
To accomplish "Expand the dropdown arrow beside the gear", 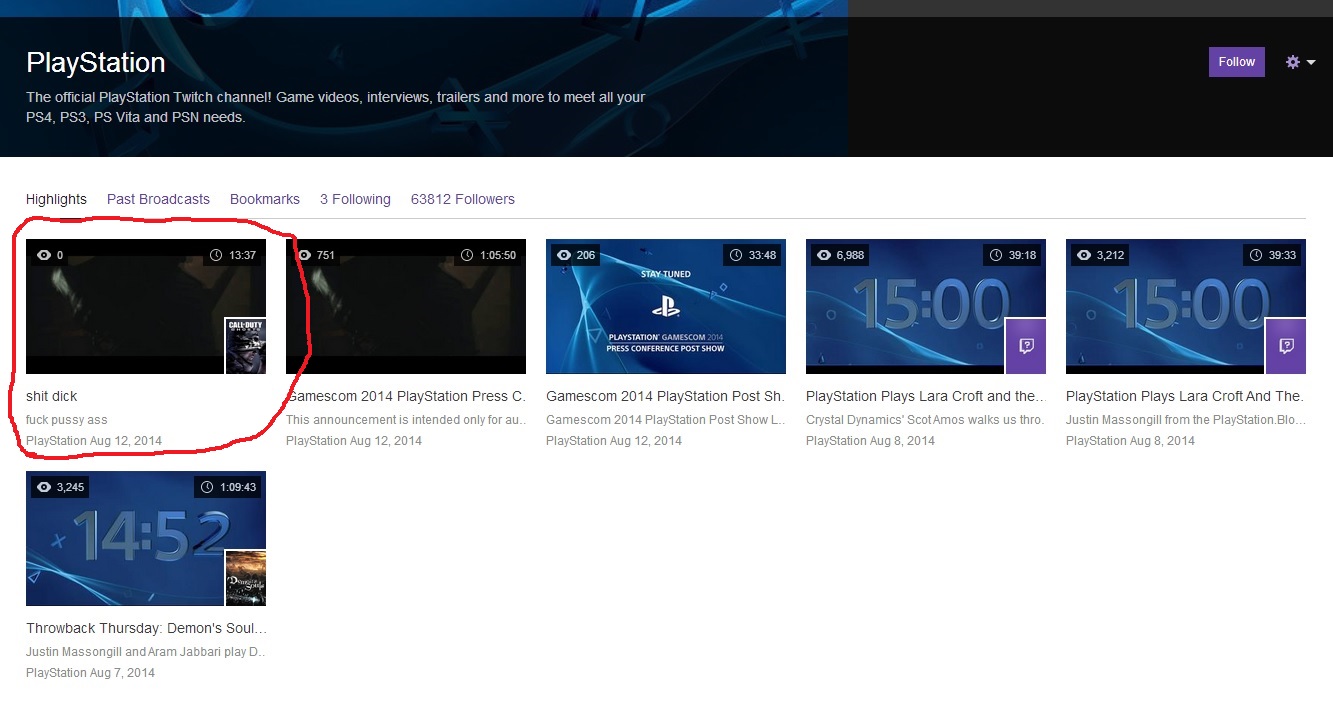I will click(1311, 63).
